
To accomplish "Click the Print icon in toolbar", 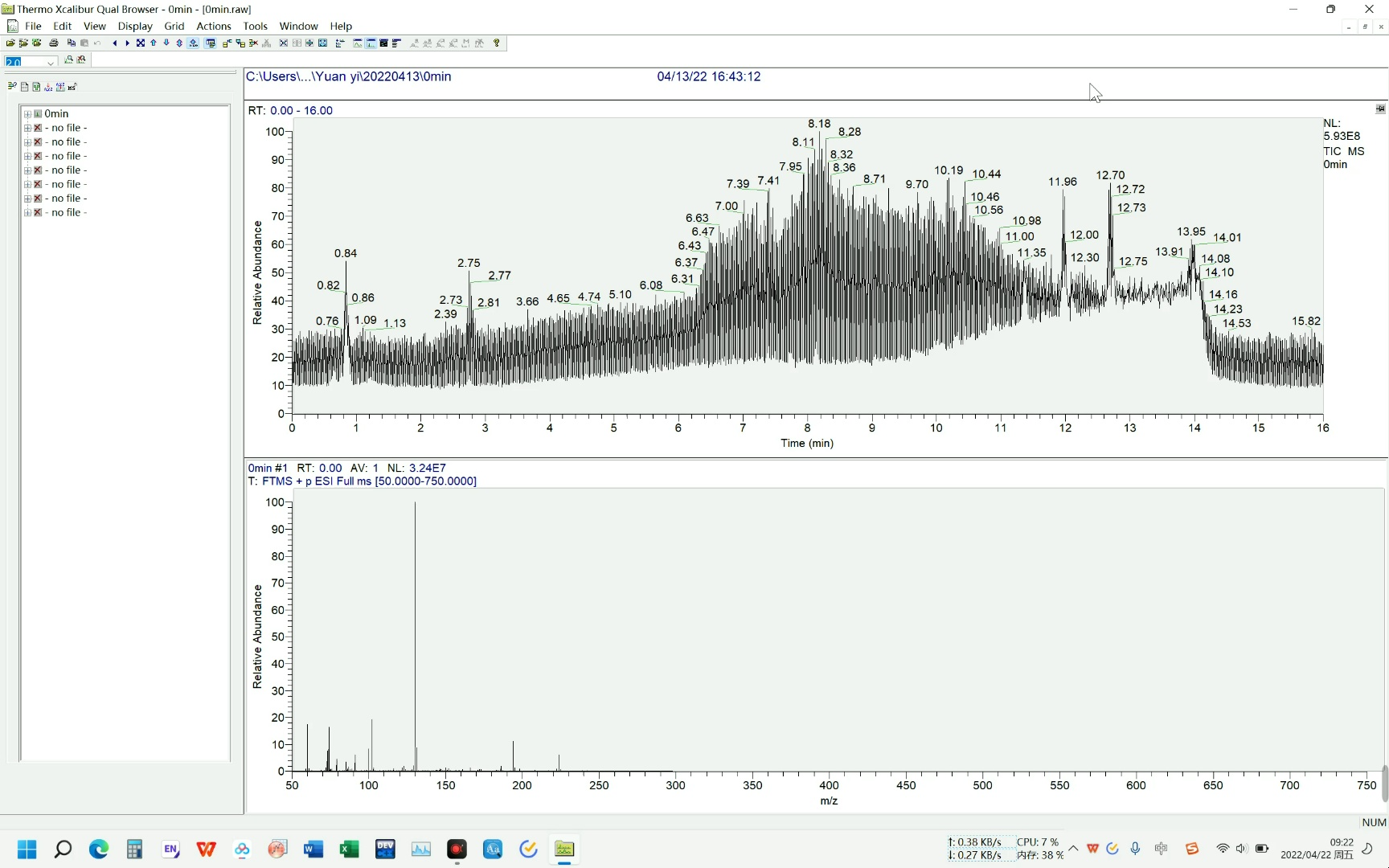I will (x=54, y=43).
